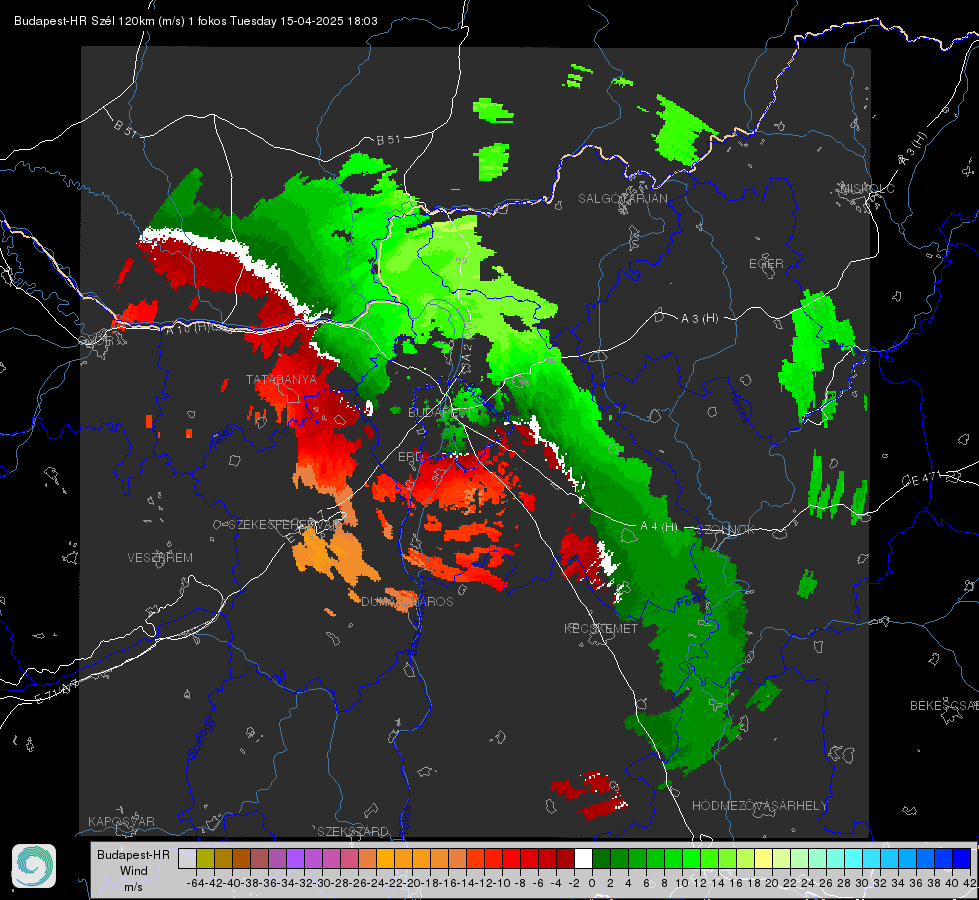Pick the cyan swatch between 28 and 30
This screenshot has width=979, height=900.
[x=854, y=858]
